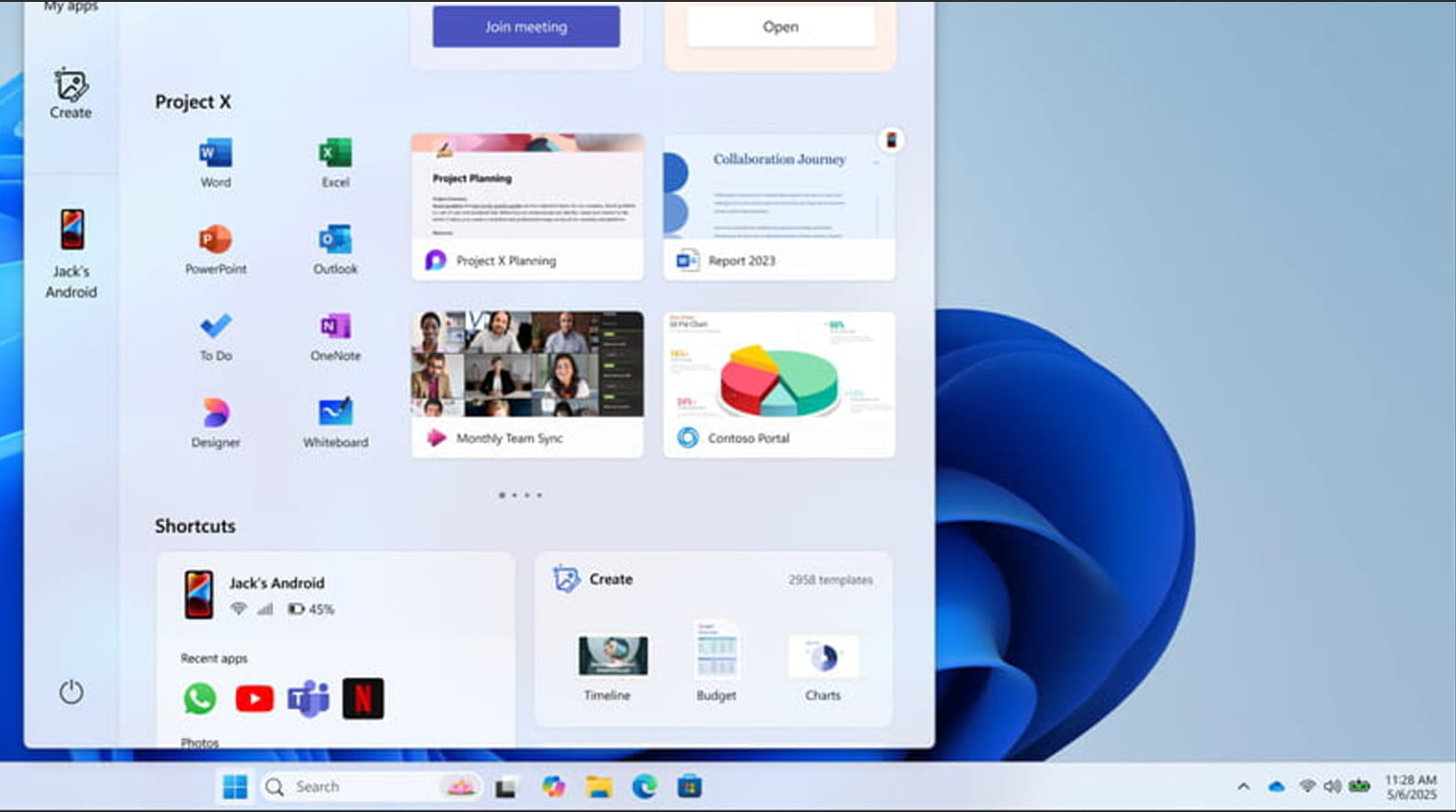
Task: Click the Shortcuts heading
Action: (x=195, y=526)
